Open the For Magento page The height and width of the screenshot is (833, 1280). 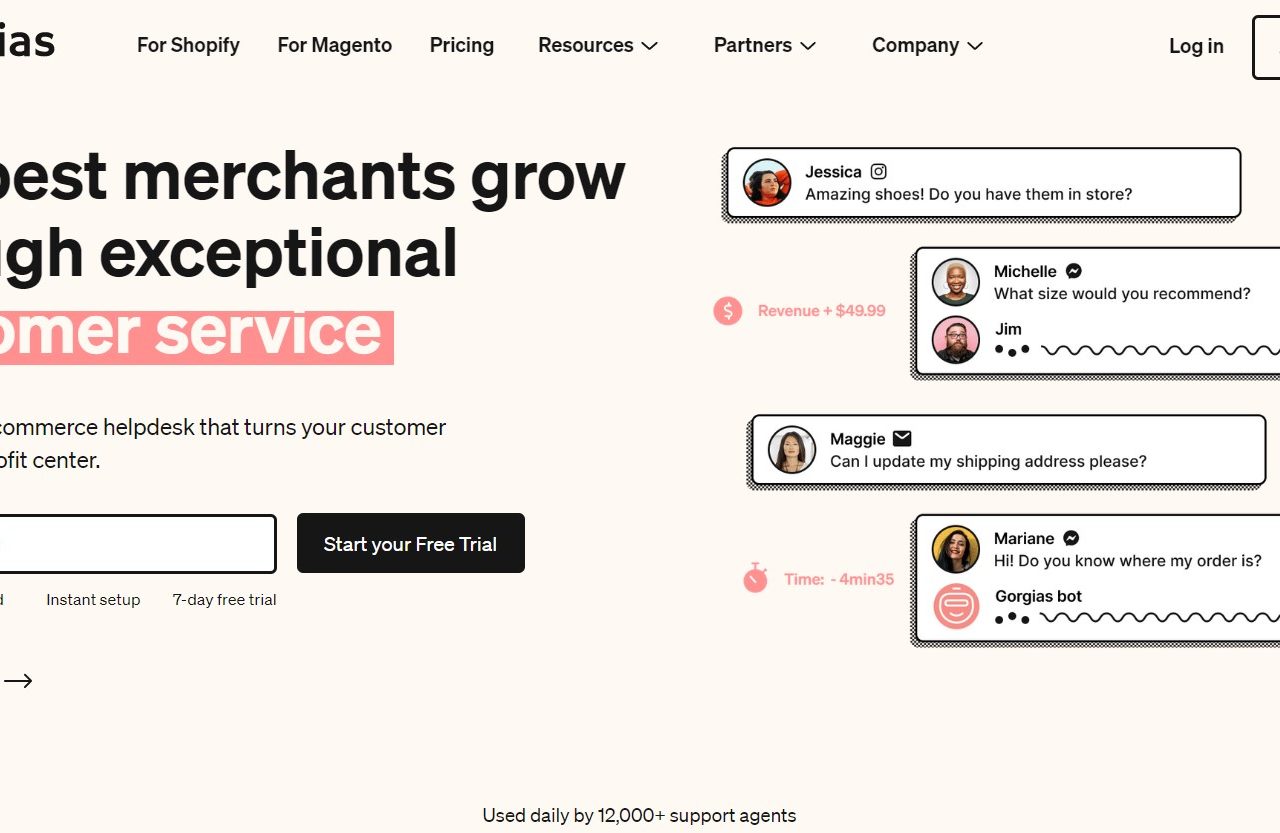click(x=334, y=46)
